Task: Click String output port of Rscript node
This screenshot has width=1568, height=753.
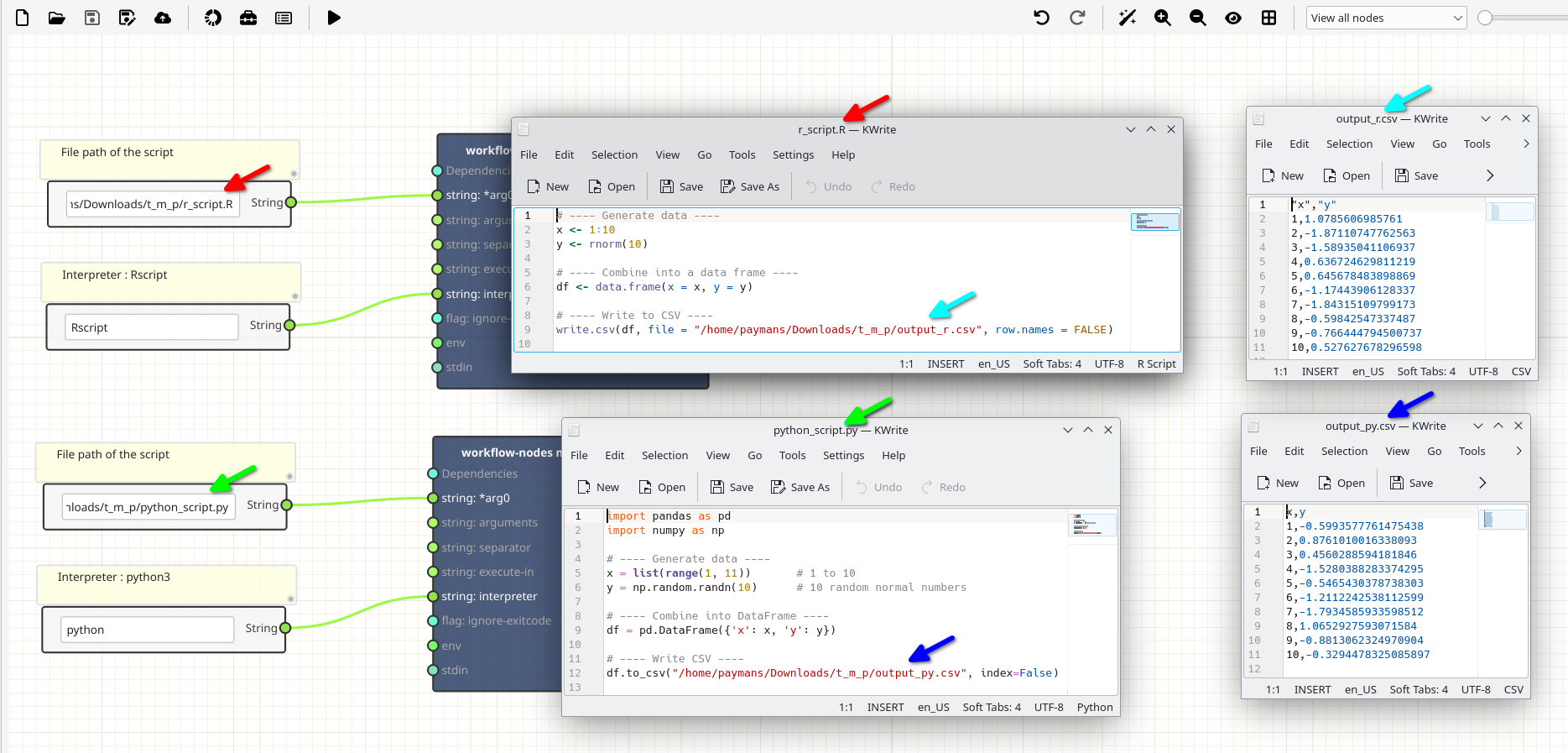Action: coord(289,325)
